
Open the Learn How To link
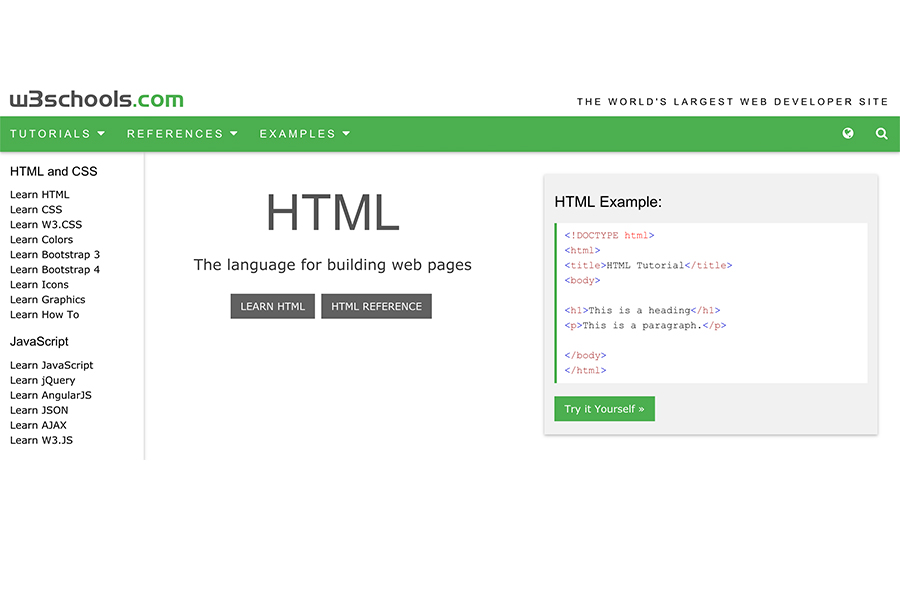(45, 315)
